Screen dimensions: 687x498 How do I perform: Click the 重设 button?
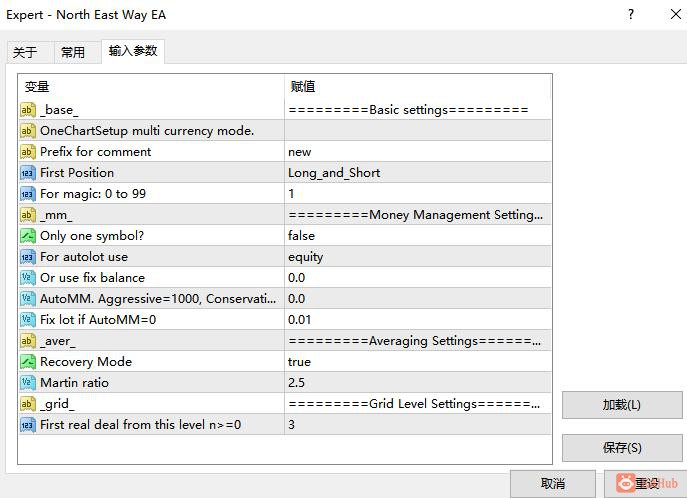coord(646,484)
